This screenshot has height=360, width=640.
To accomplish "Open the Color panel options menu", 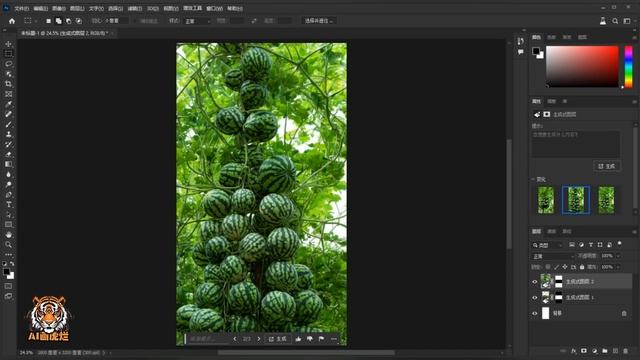I will coord(634,37).
